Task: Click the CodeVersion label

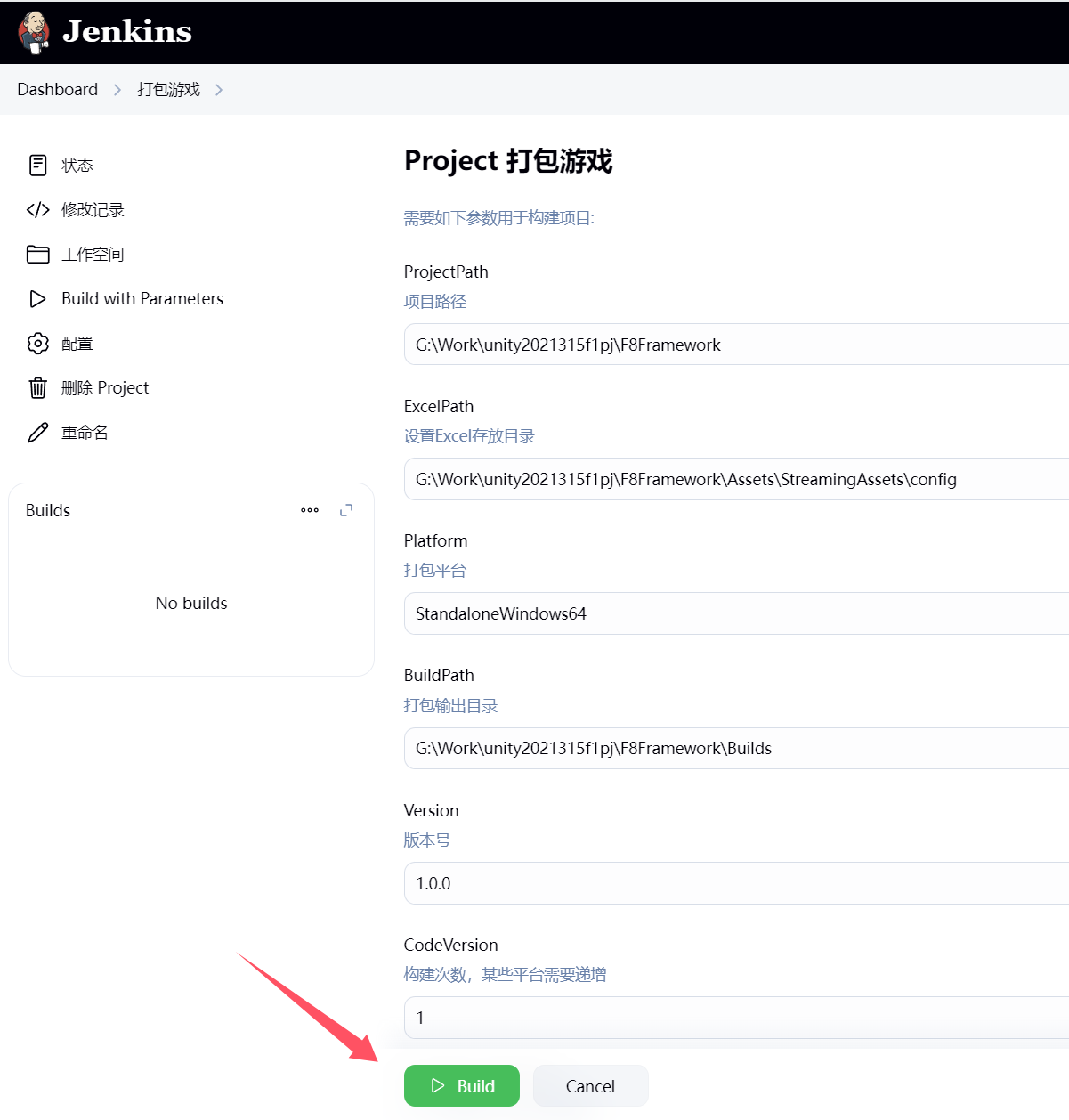Action: (451, 945)
